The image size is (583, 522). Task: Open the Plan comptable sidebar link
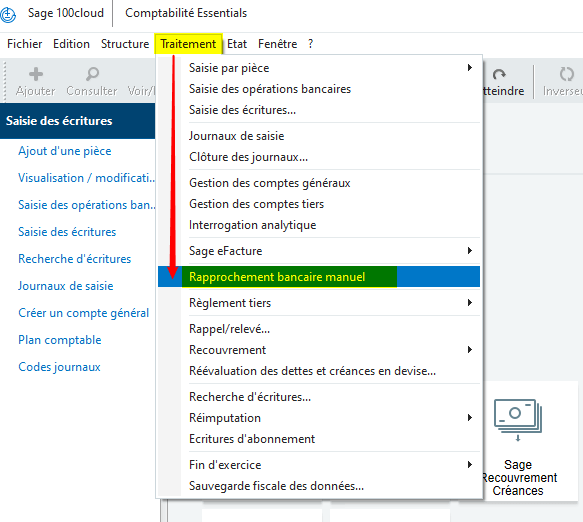click(59, 340)
